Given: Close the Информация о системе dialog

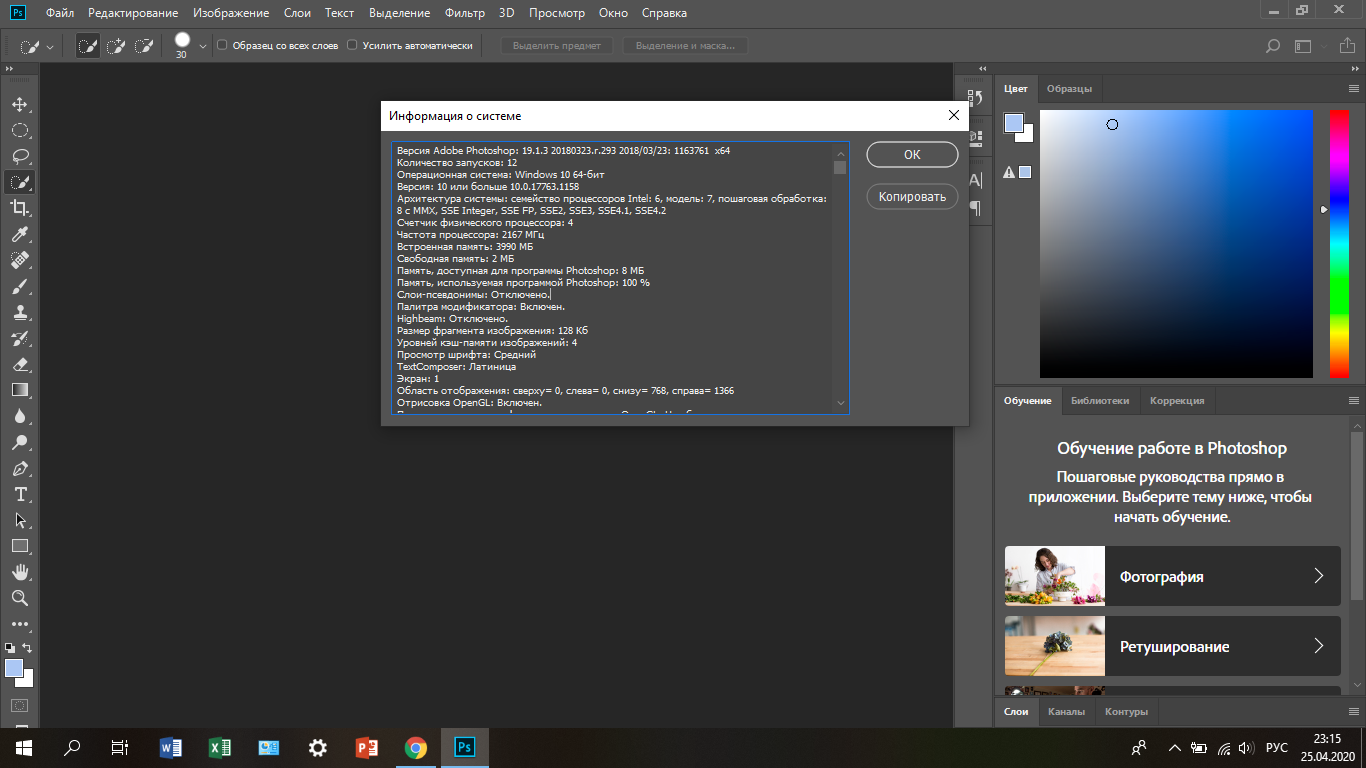Looking at the screenshot, I should click(953, 116).
